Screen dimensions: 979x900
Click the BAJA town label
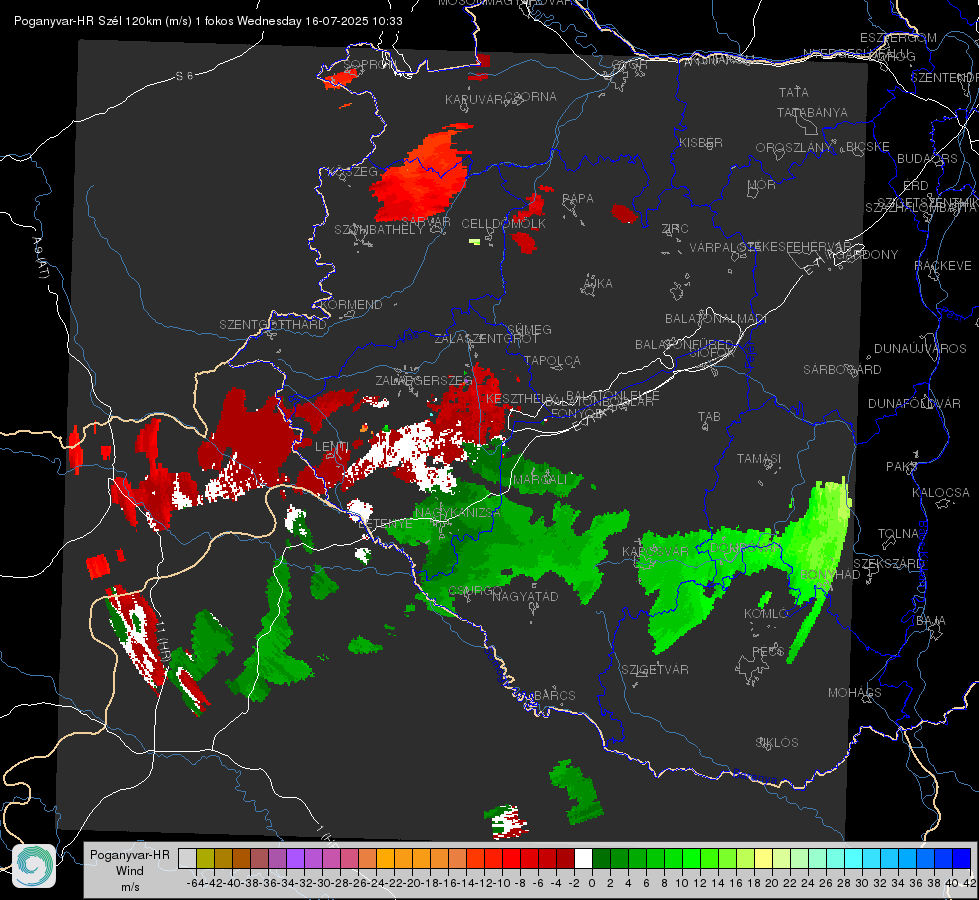pos(931,620)
